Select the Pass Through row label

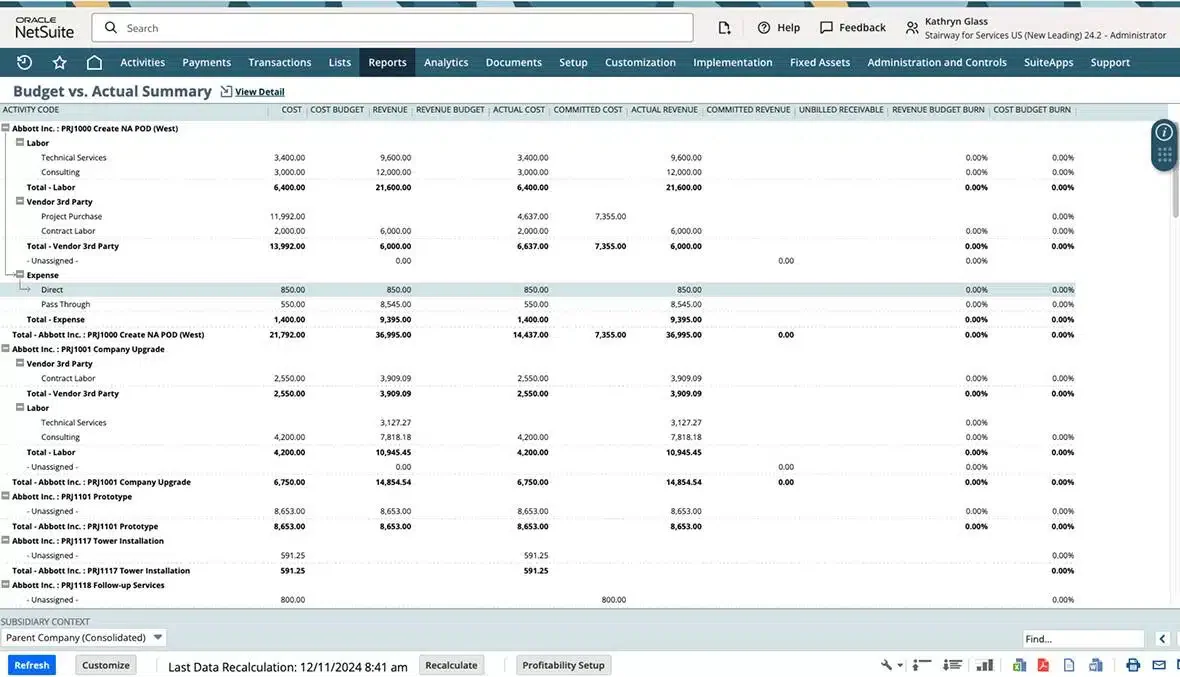pos(65,305)
